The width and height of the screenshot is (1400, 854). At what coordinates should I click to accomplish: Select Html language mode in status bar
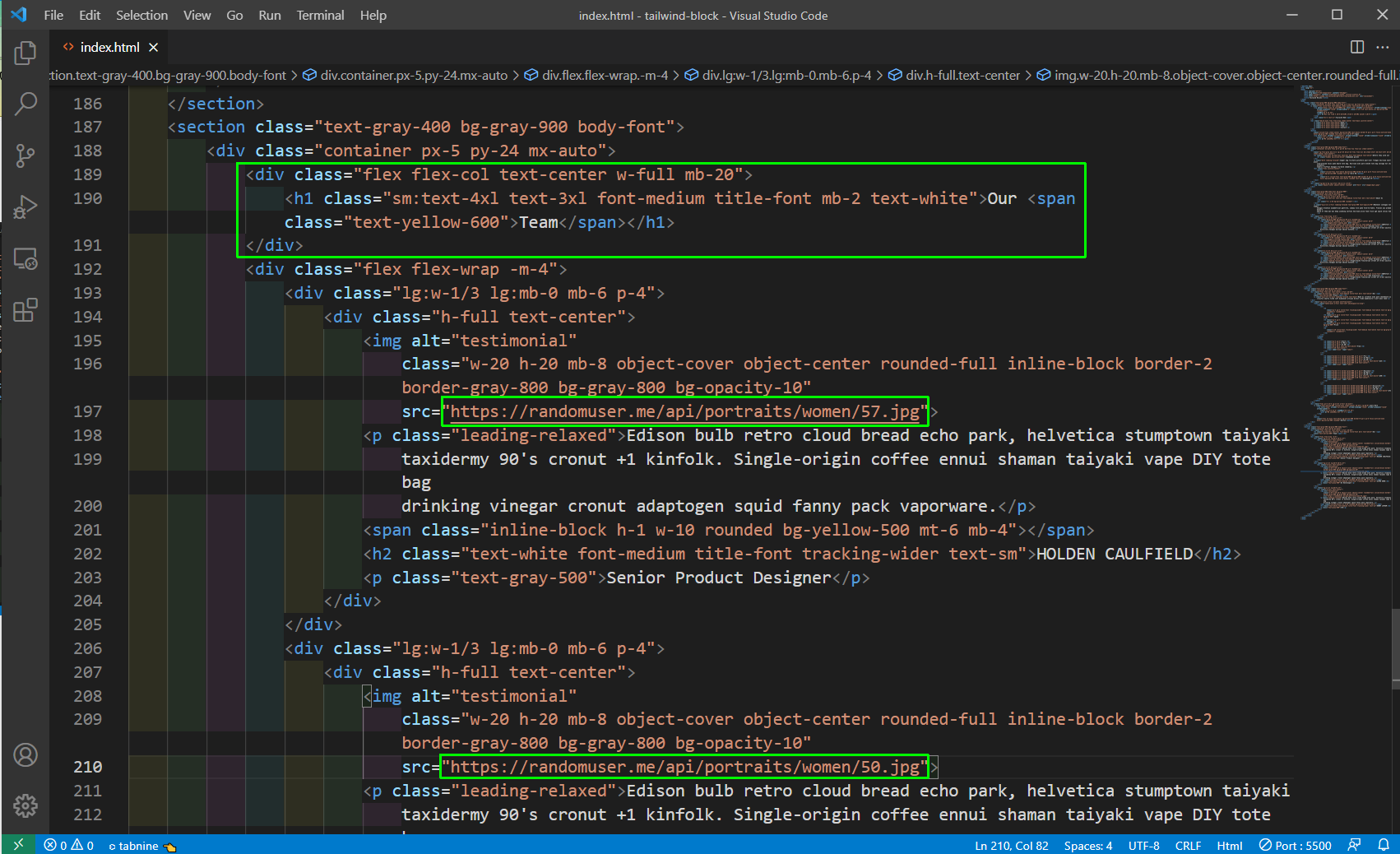click(x=1229, y=846)
